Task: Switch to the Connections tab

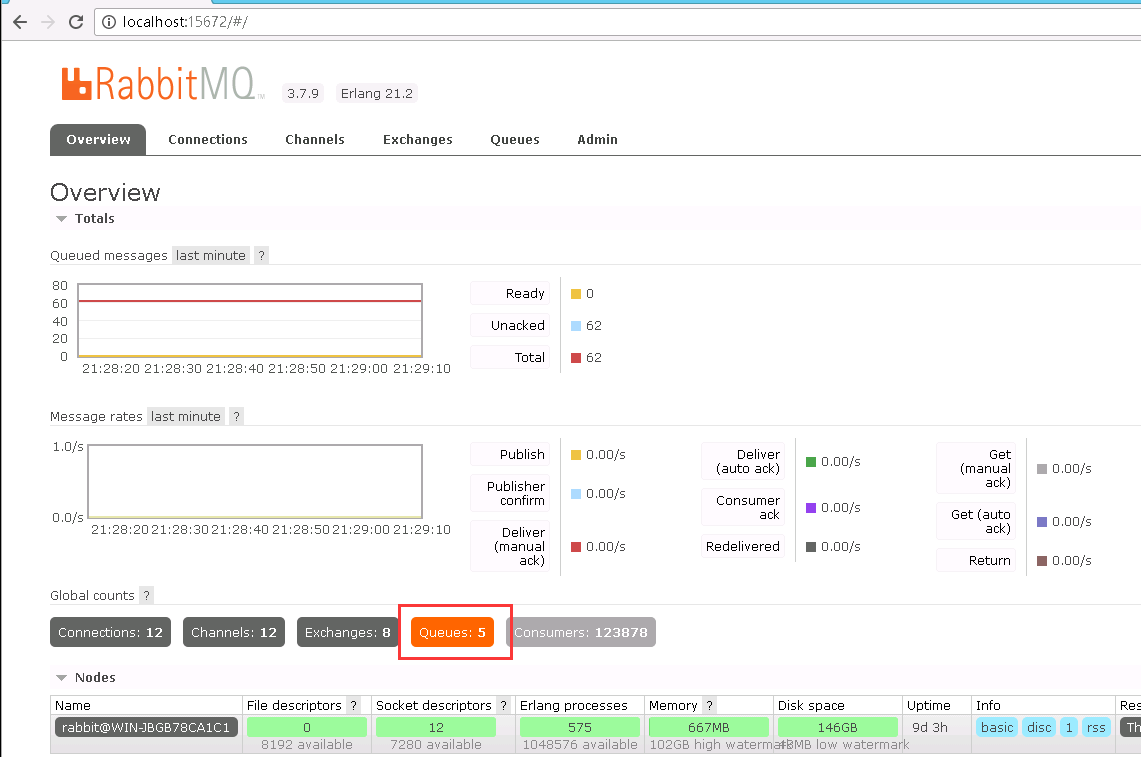Action: [x=207, y=140]
